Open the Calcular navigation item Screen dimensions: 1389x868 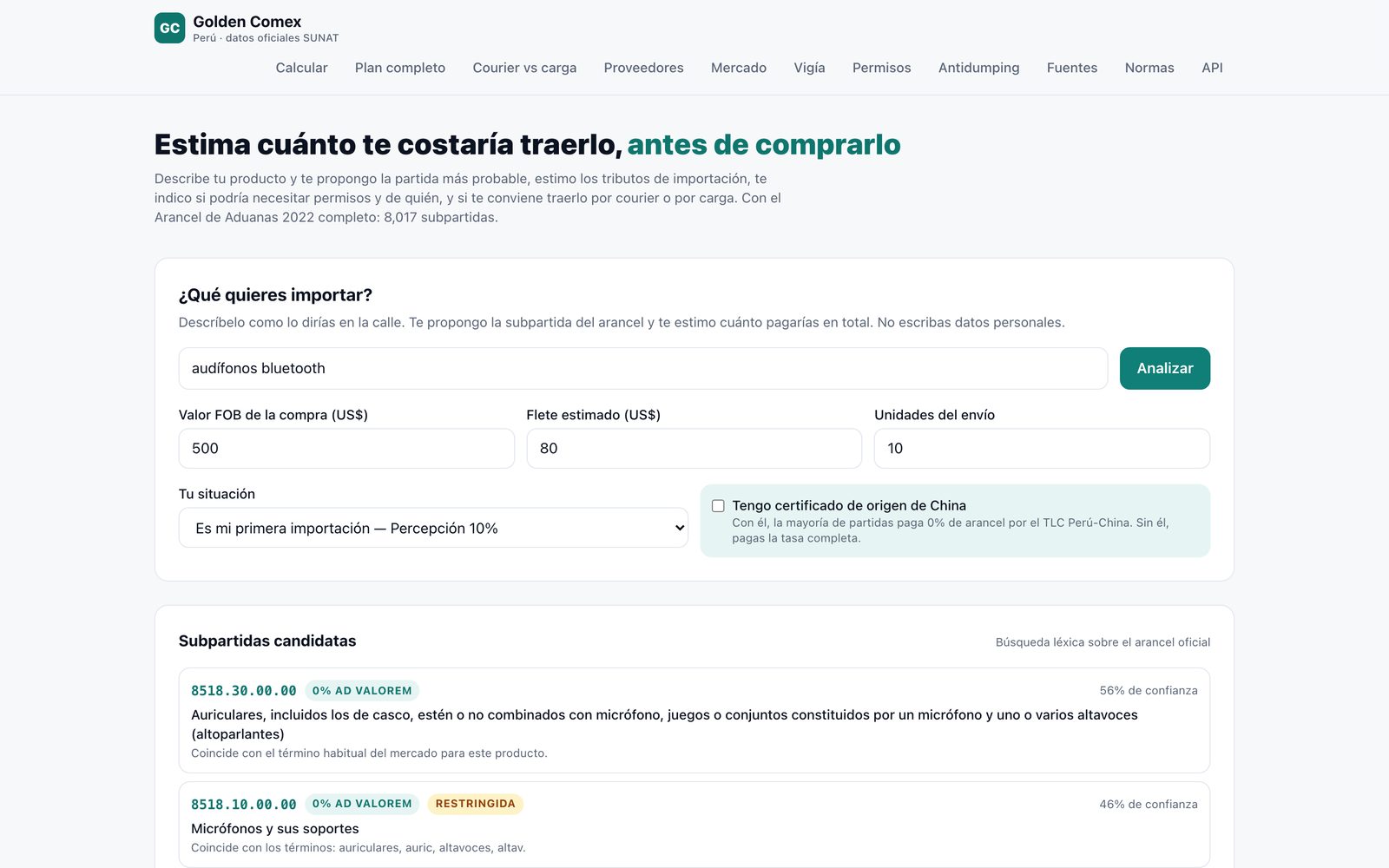pos(301,68)
